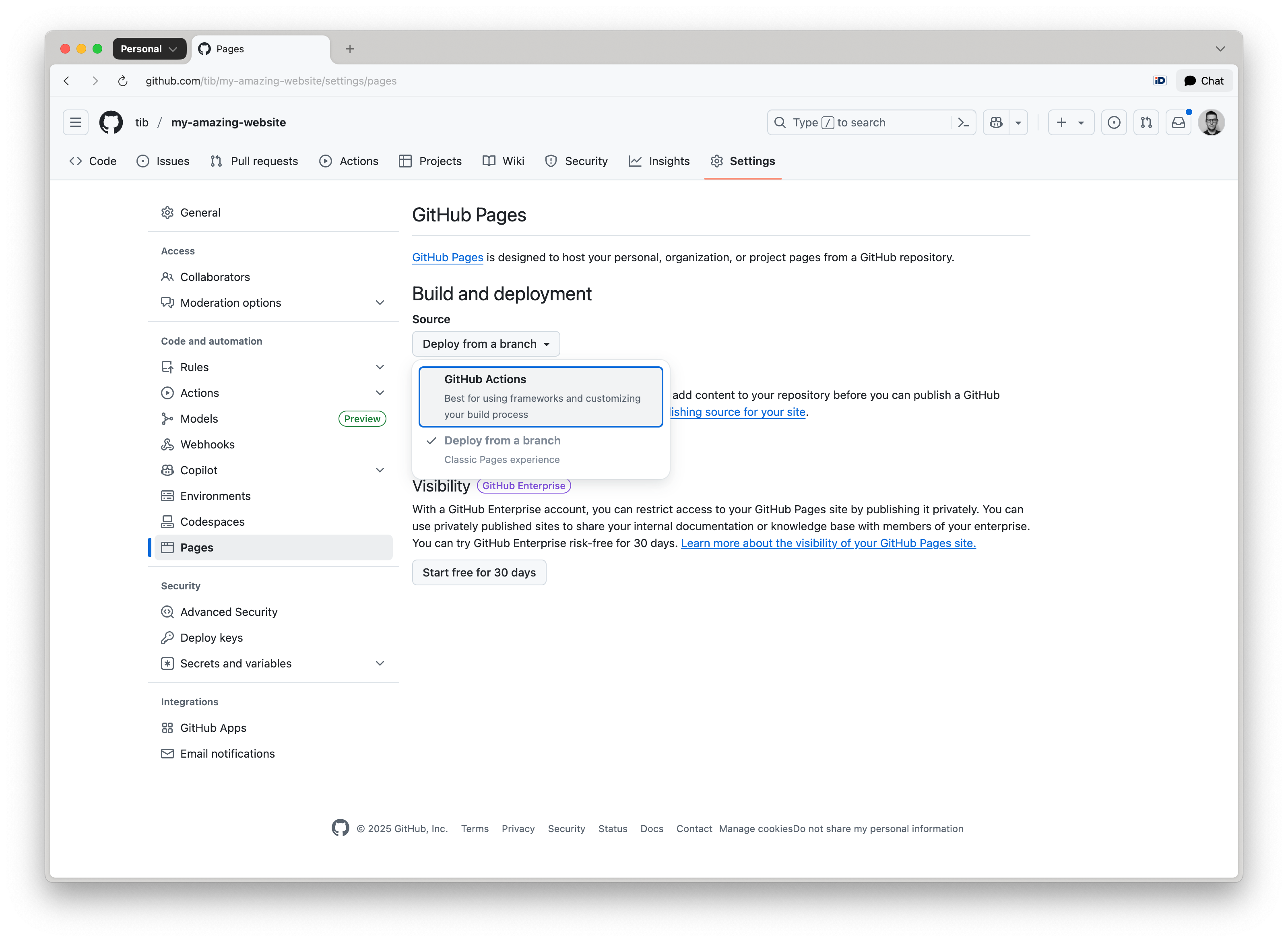
Task: Open Copilot chat icon in header
Action: 996,123
